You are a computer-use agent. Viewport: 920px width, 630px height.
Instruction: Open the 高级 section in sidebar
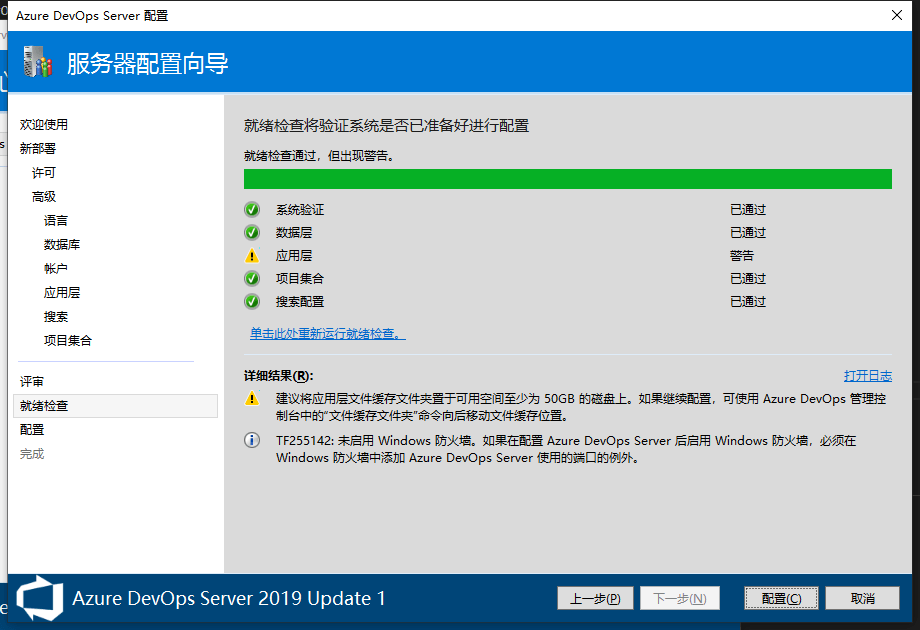tap(44, 197)
